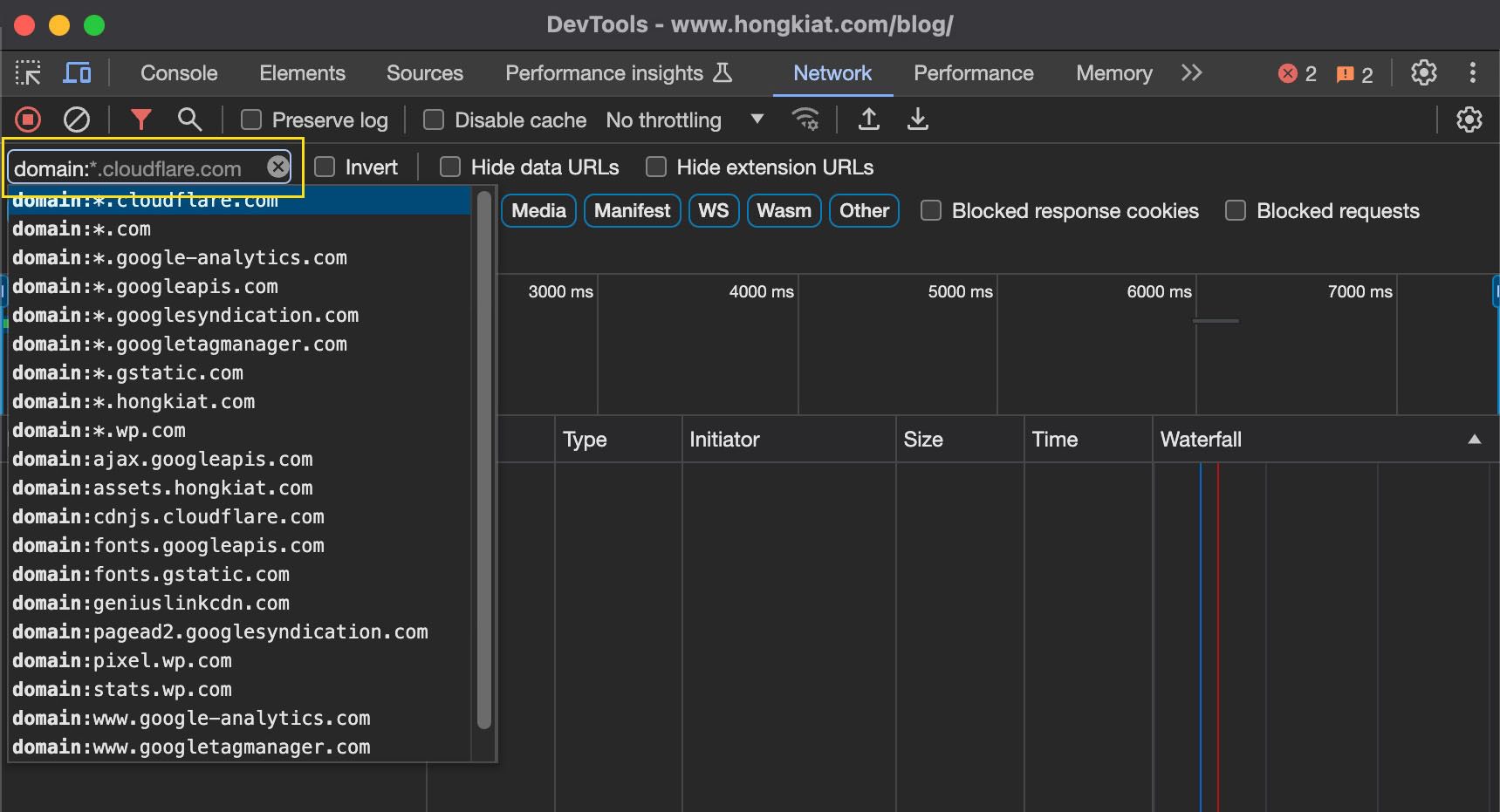The width and height of the screenshot is (1500, 812).
Task: Select domain:stats.wp.com suggestion
Action: 240,689
